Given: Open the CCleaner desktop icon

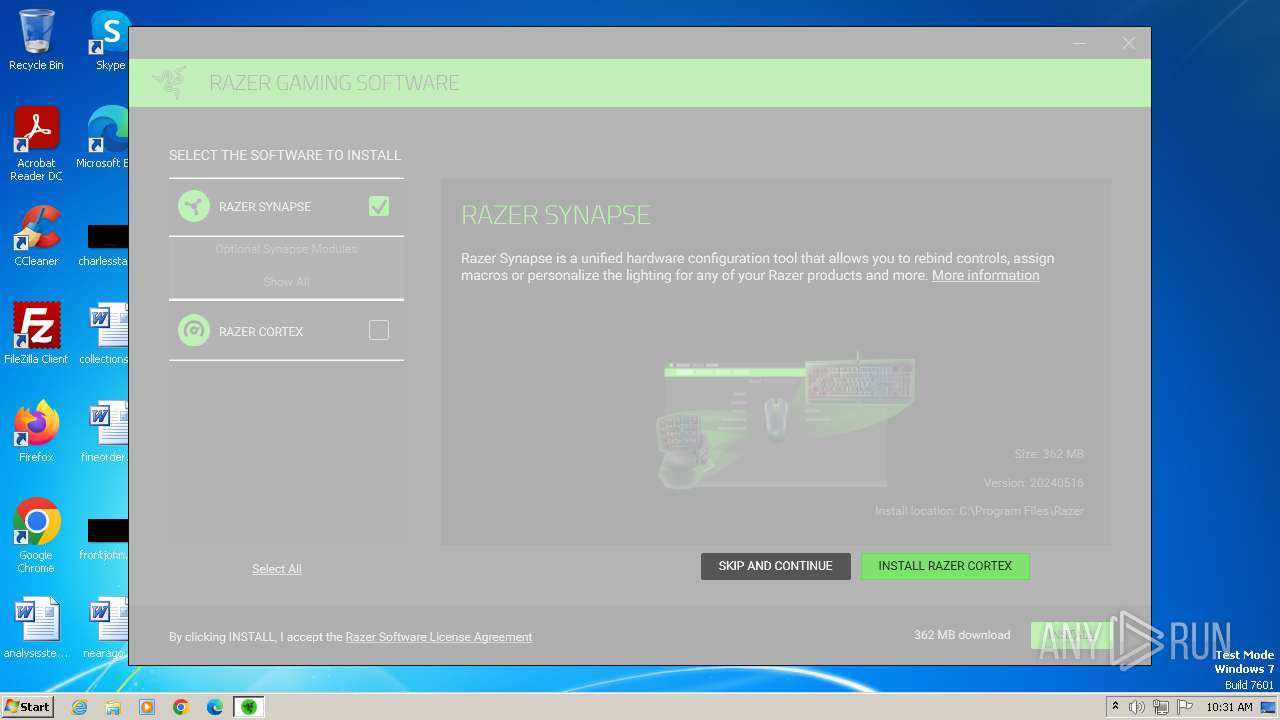Looking at the screenshot, I should [36, 236].
